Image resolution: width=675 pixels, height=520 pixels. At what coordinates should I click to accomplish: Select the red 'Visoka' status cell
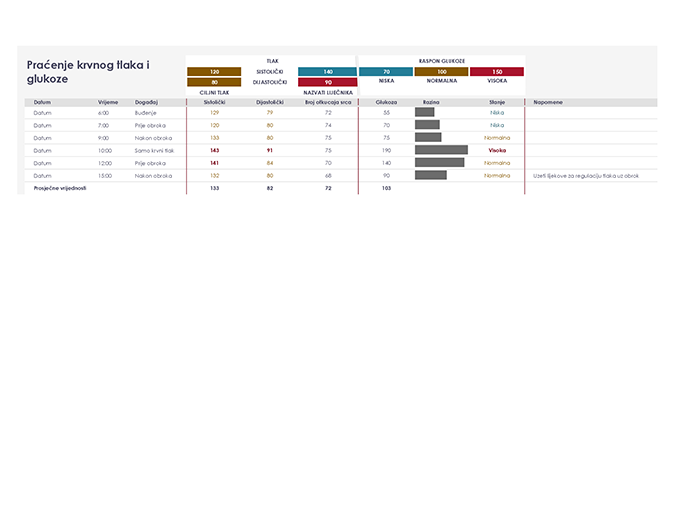pos(497,151)
